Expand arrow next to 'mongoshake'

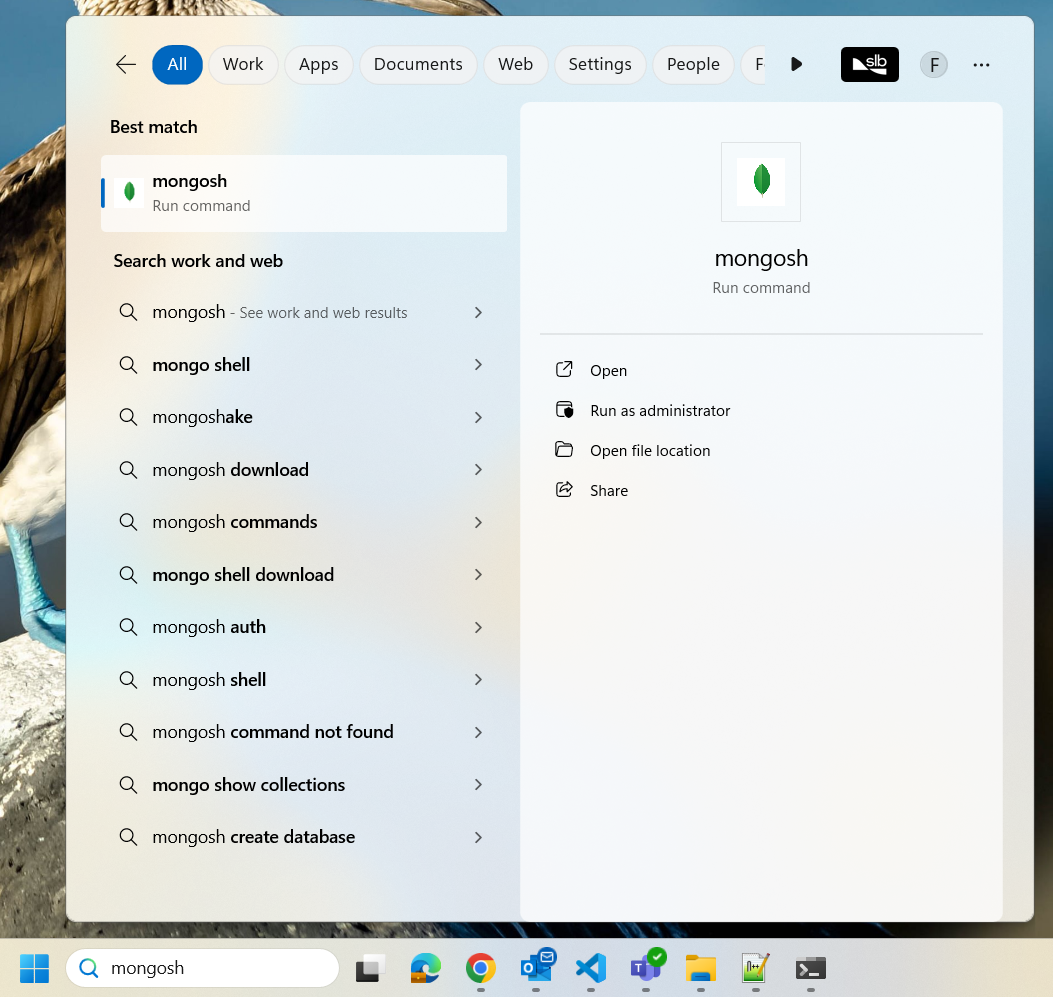click(478, 418)
